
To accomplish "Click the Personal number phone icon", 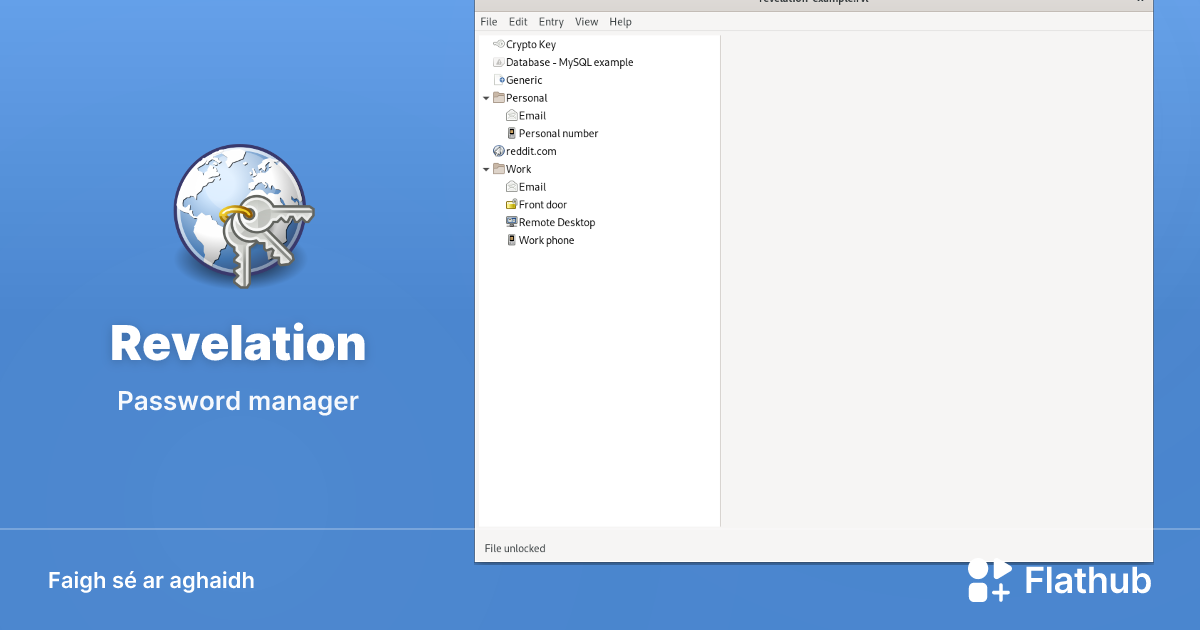I will coord(511,133).
